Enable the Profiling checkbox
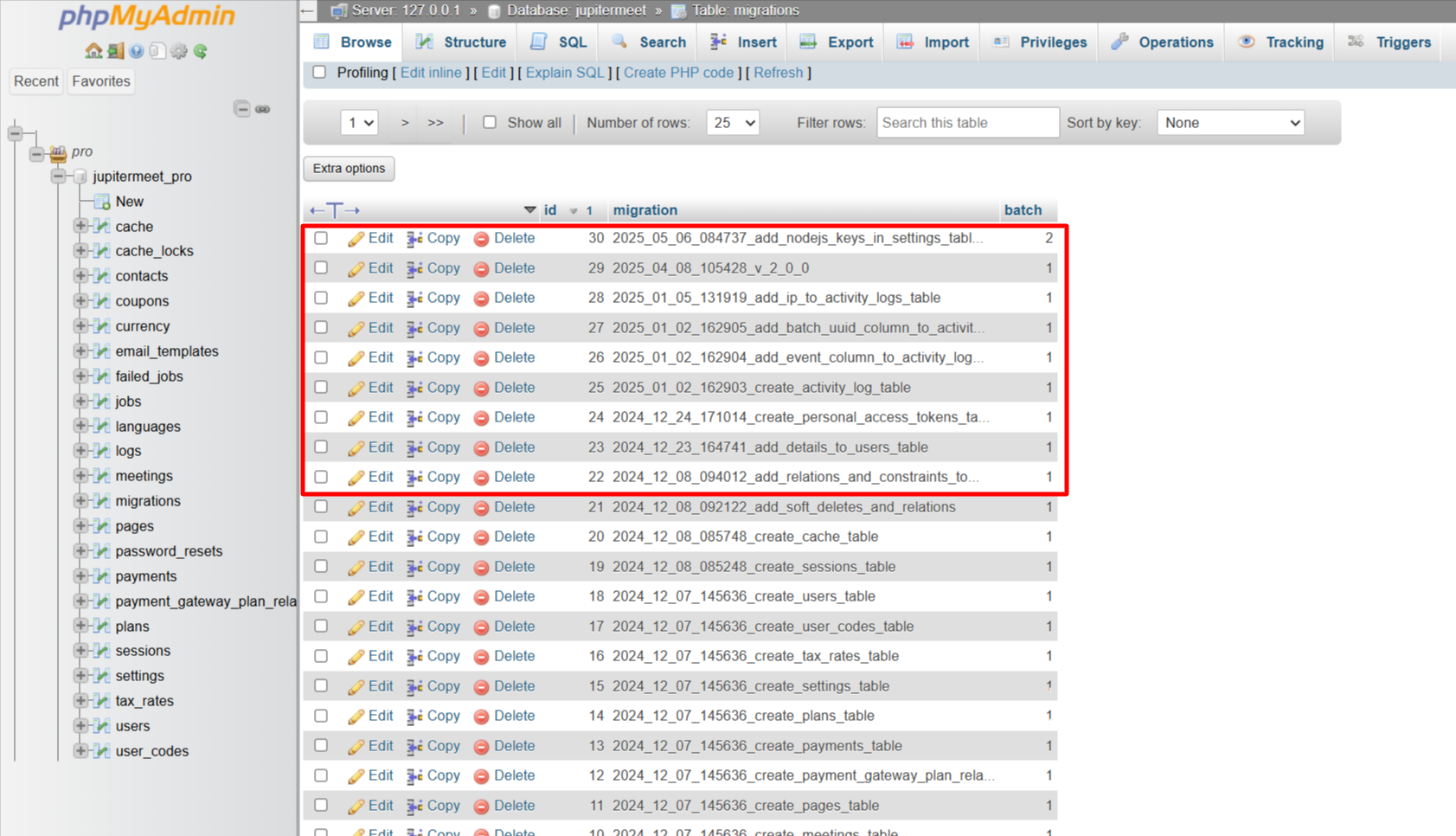The width and height of the screenshot is (1456, 836). [x=320, y=73]
